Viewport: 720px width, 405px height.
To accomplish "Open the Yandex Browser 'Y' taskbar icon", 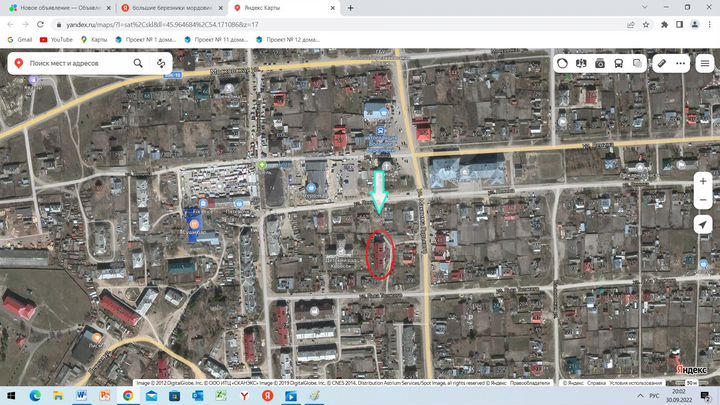I will tap(244, 396).
